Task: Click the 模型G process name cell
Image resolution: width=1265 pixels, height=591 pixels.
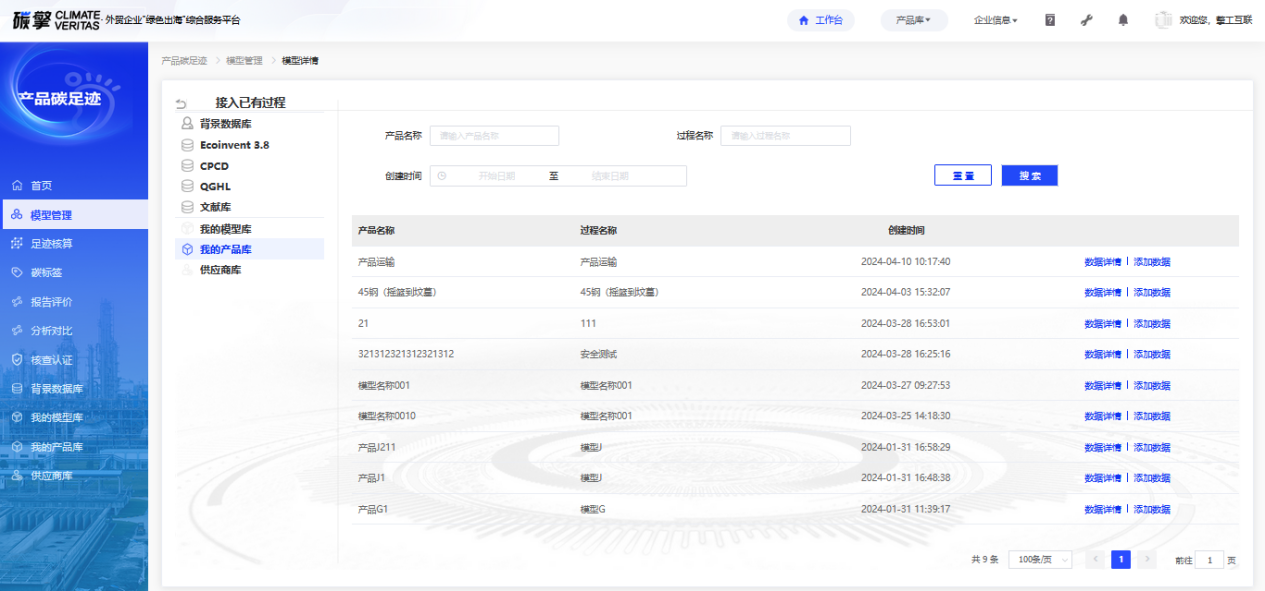Action: (x=593, y=509)
